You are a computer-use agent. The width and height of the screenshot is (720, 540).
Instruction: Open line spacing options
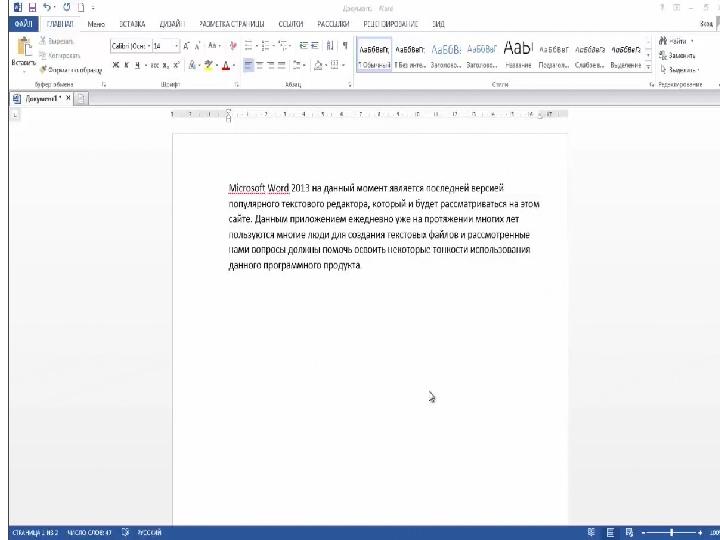[299, 66]
